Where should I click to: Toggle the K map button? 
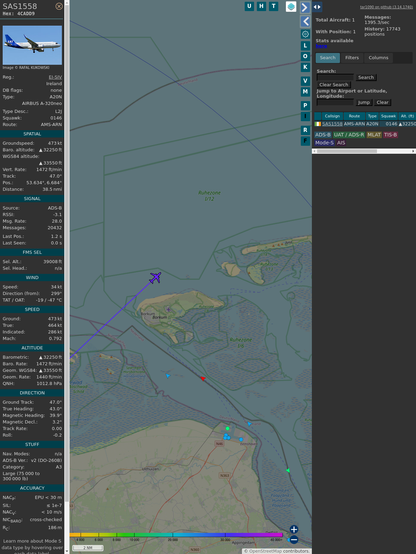305,67
